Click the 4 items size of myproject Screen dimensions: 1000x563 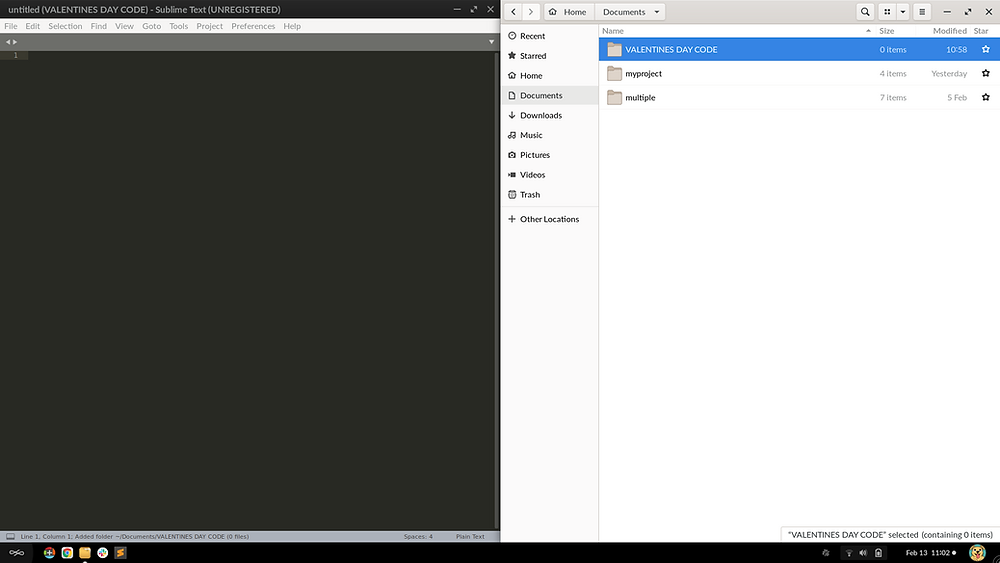click(x=893, y=73)
